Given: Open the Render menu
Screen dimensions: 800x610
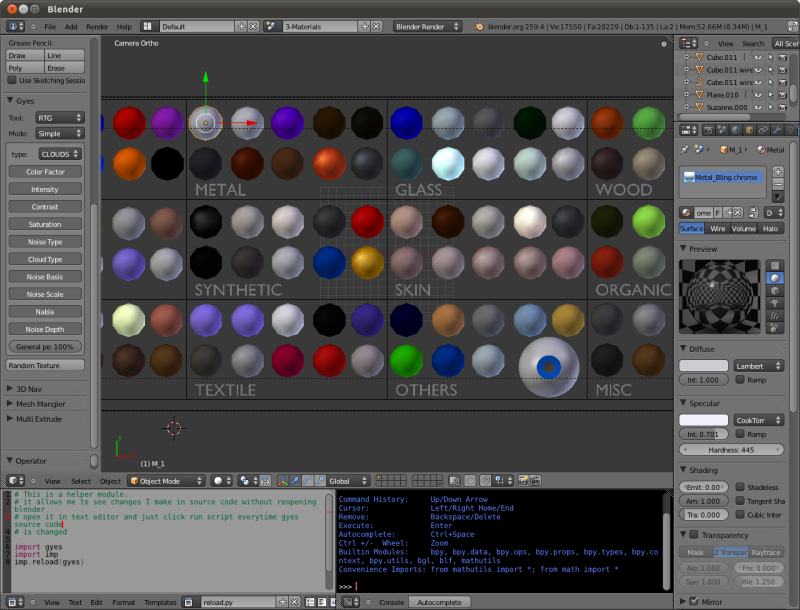Looking at the screenshot, I should (97, 27).
